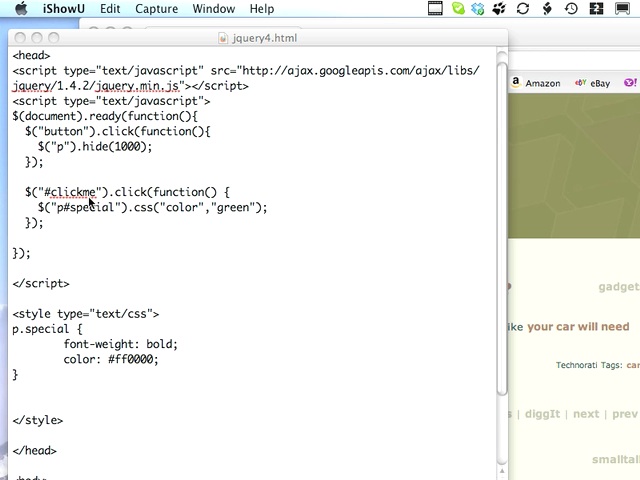Click the editor vertical scrollbar thumb
640x480 pixels.
[502, 229]
